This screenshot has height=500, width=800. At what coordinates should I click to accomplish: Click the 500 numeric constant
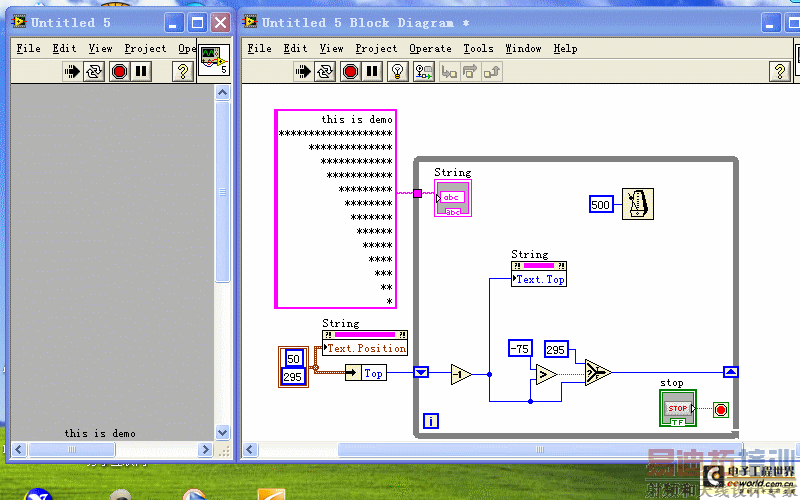600,205
